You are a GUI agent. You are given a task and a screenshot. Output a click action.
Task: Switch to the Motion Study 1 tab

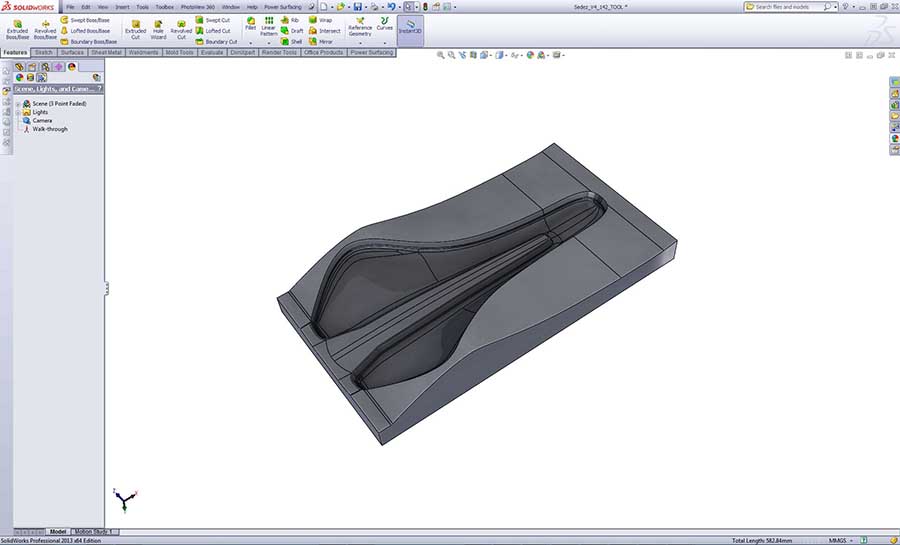(x=96, y=532)
